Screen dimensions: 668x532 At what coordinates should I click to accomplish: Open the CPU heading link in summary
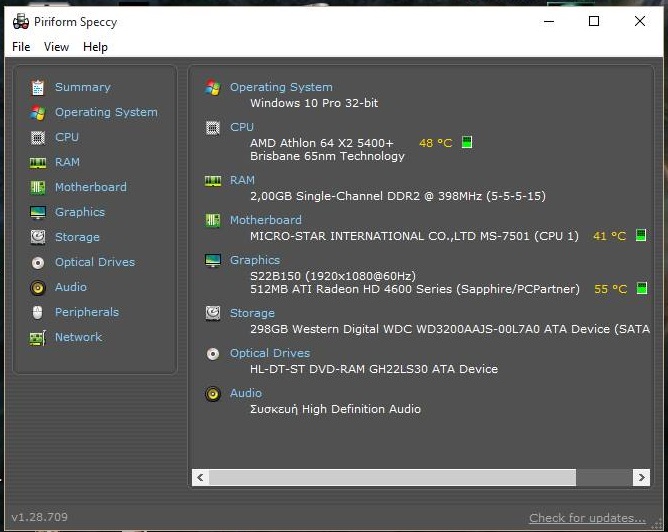[x=242, y=127]
